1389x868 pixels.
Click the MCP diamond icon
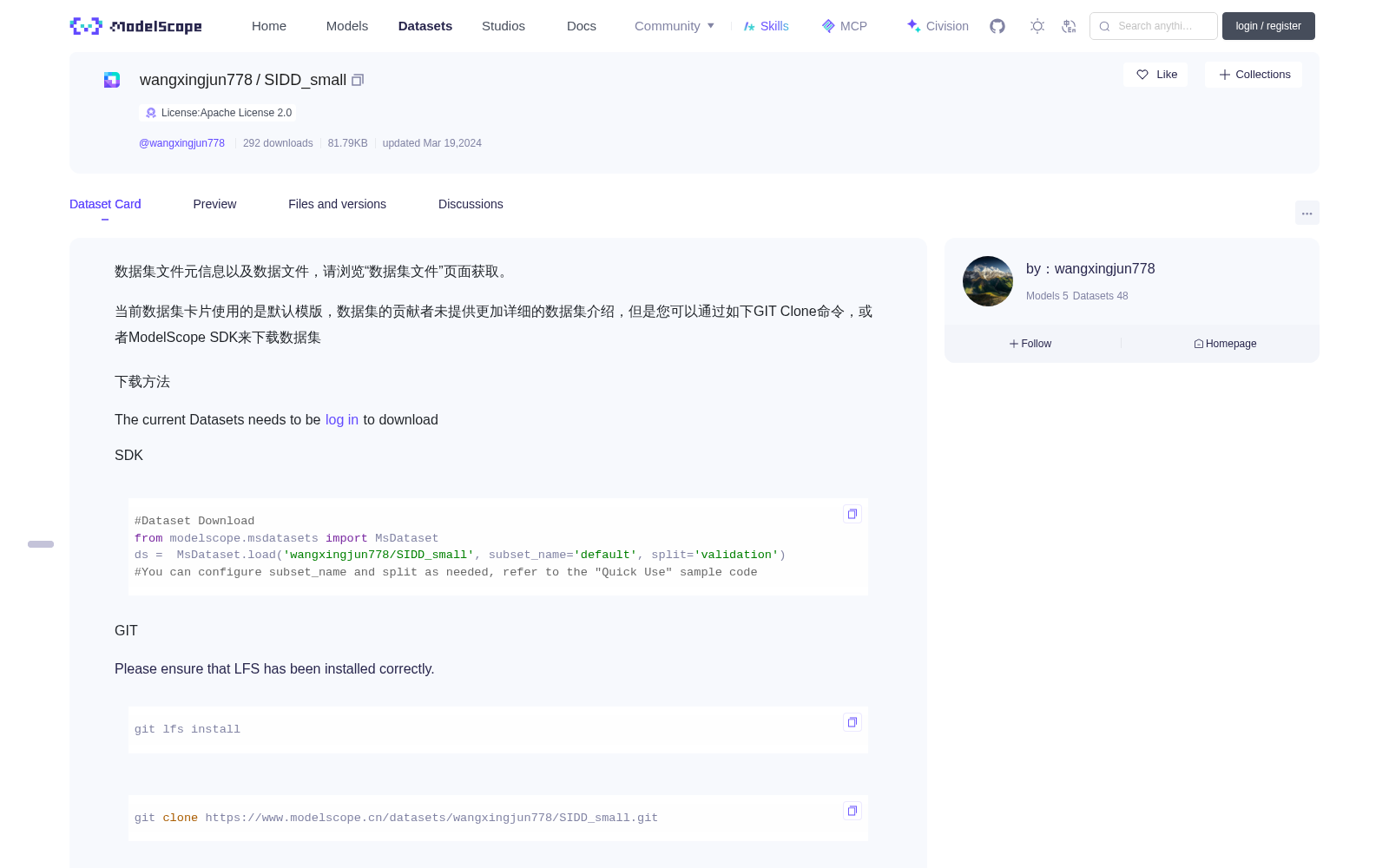point(828,26)
